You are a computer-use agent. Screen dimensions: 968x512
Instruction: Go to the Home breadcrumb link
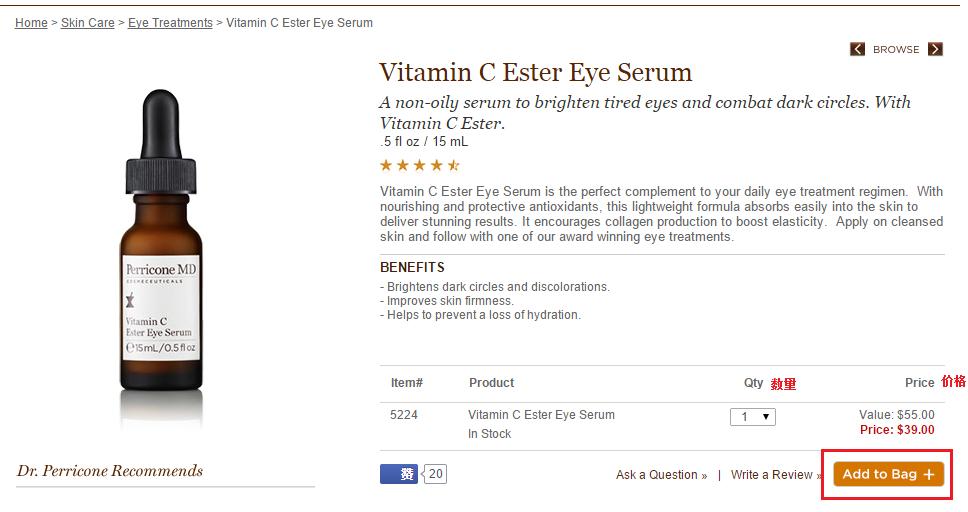click(31, 23)
